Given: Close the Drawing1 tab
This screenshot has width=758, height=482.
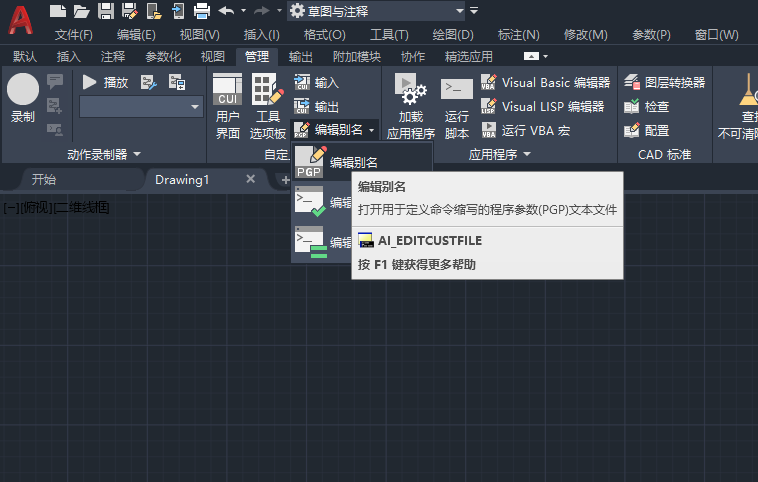Looking at the screenshot, I should click(250, 179).
